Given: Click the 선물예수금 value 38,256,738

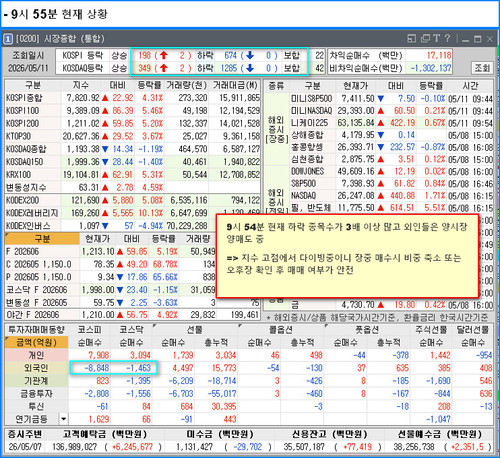Looking at the screenshot, I should point(414,447).
